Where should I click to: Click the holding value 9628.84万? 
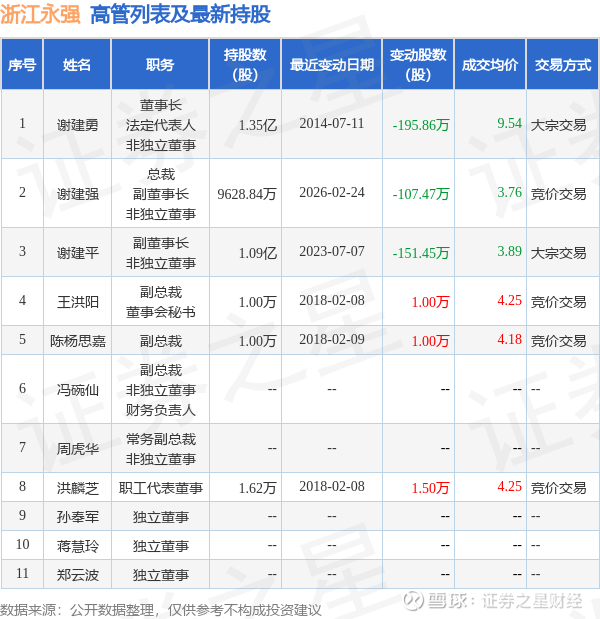247,194
